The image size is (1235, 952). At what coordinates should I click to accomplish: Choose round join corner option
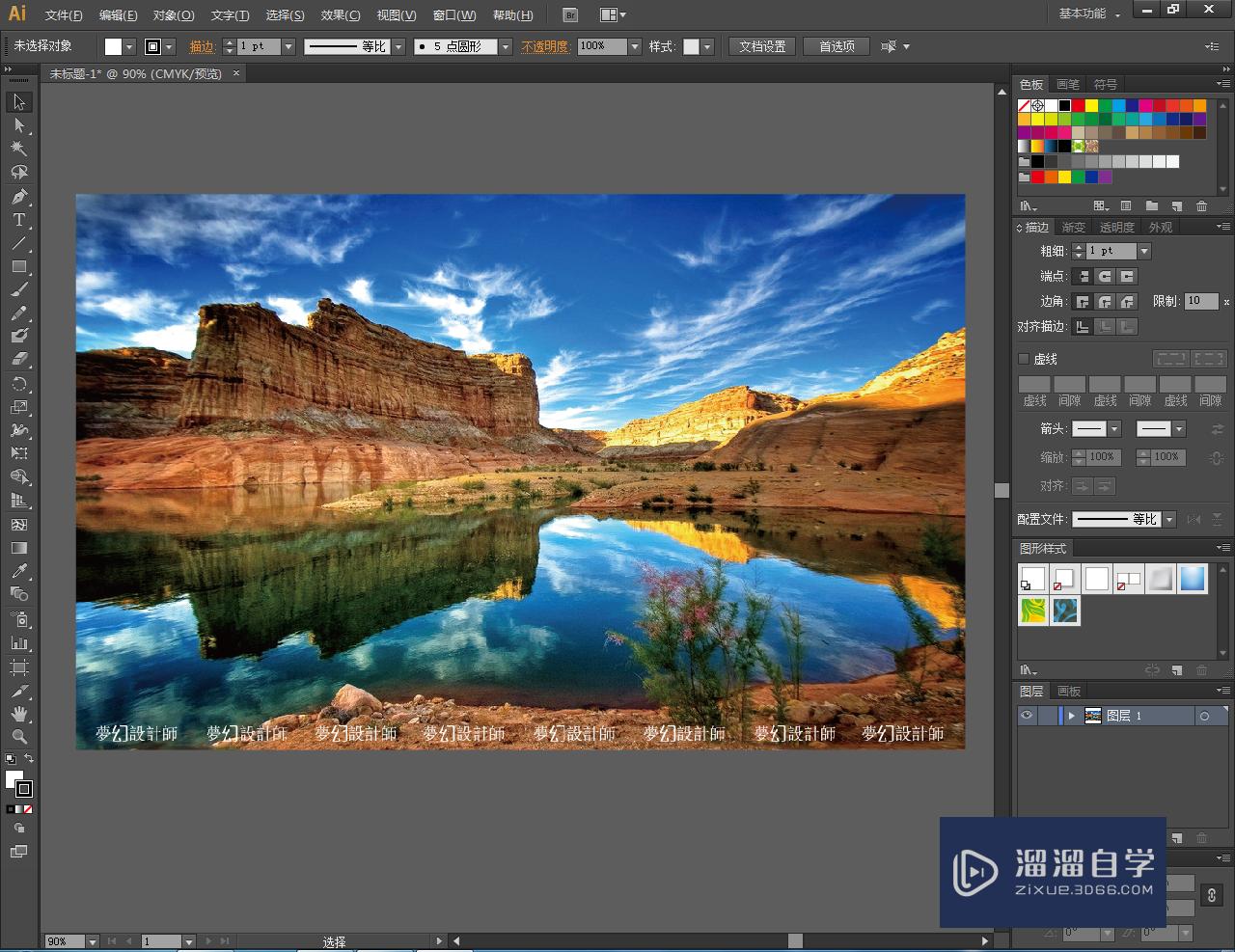tap(1105, 301)
